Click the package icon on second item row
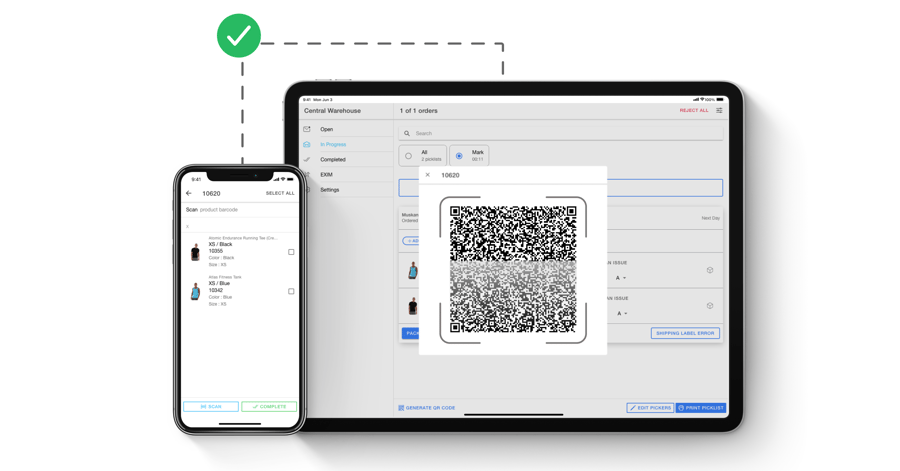Image resolution: width=900 pixels, height=471 pixels. tap(710, 306)
